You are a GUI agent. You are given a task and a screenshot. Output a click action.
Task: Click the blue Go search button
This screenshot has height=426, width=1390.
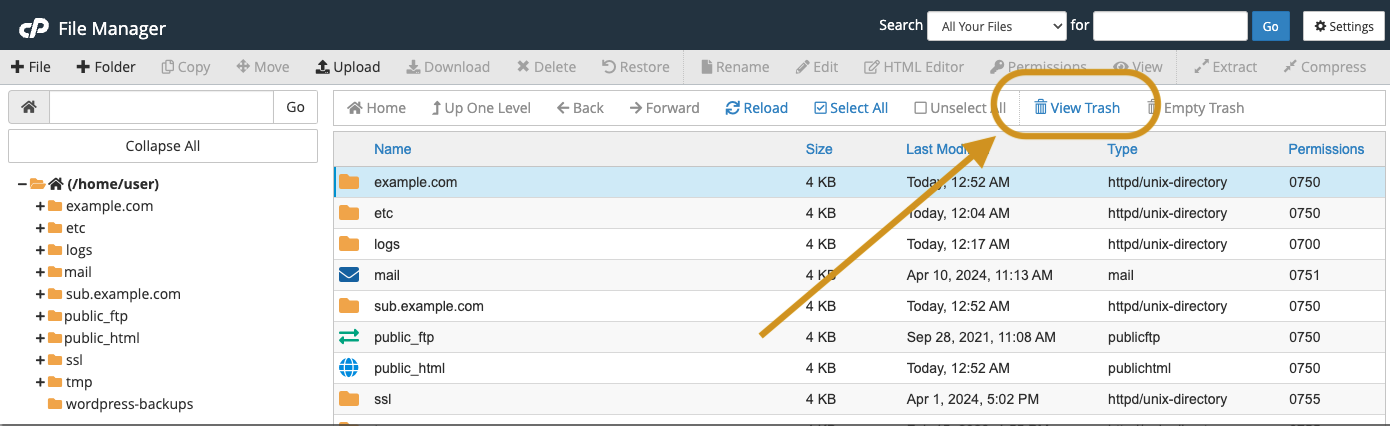pyautogui.click(x=1270, y=26)
